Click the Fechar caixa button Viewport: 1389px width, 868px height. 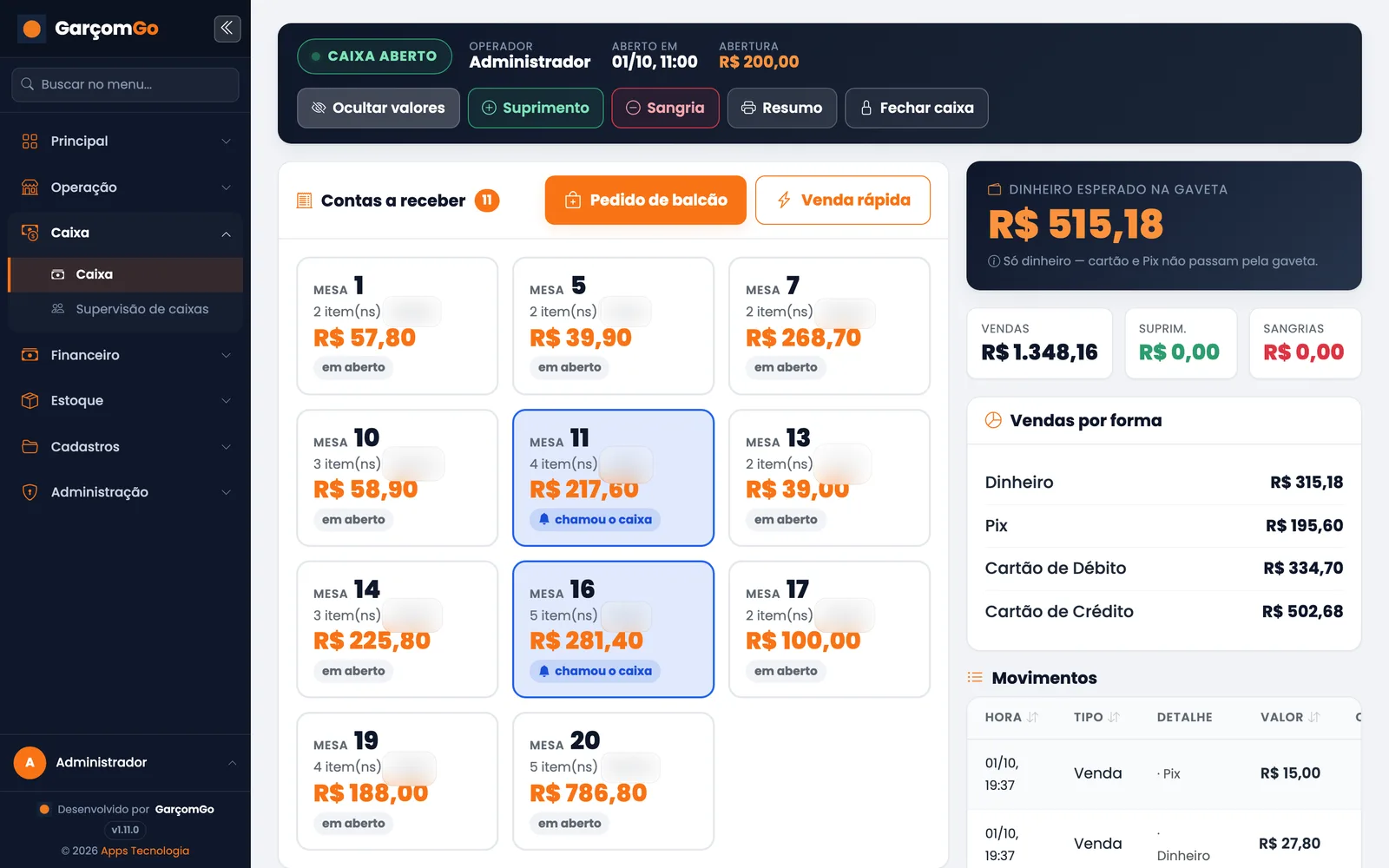[917, 108]
